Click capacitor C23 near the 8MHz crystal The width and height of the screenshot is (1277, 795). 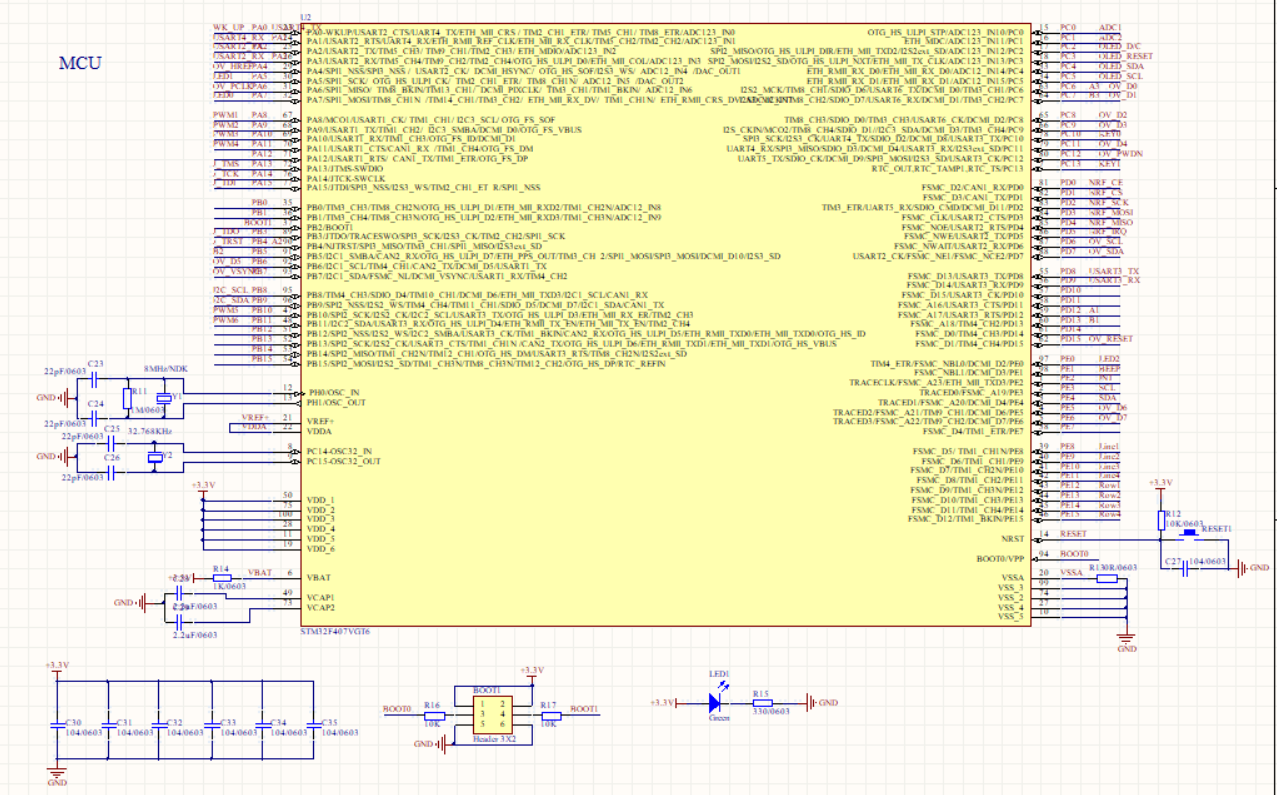tap(95, 378)
